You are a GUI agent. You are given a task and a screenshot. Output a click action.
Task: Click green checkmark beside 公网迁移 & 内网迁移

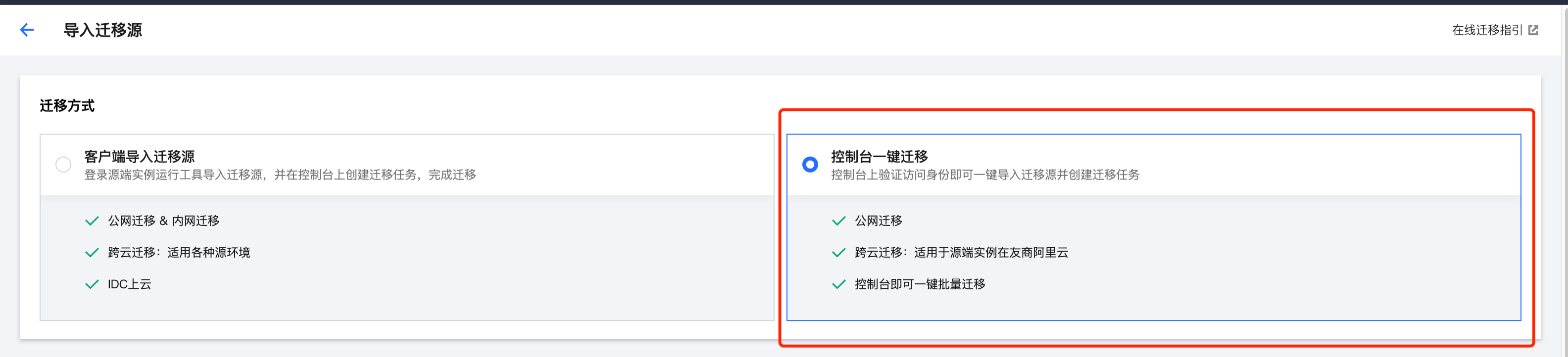pyautogui.click(x=92, y=221)
